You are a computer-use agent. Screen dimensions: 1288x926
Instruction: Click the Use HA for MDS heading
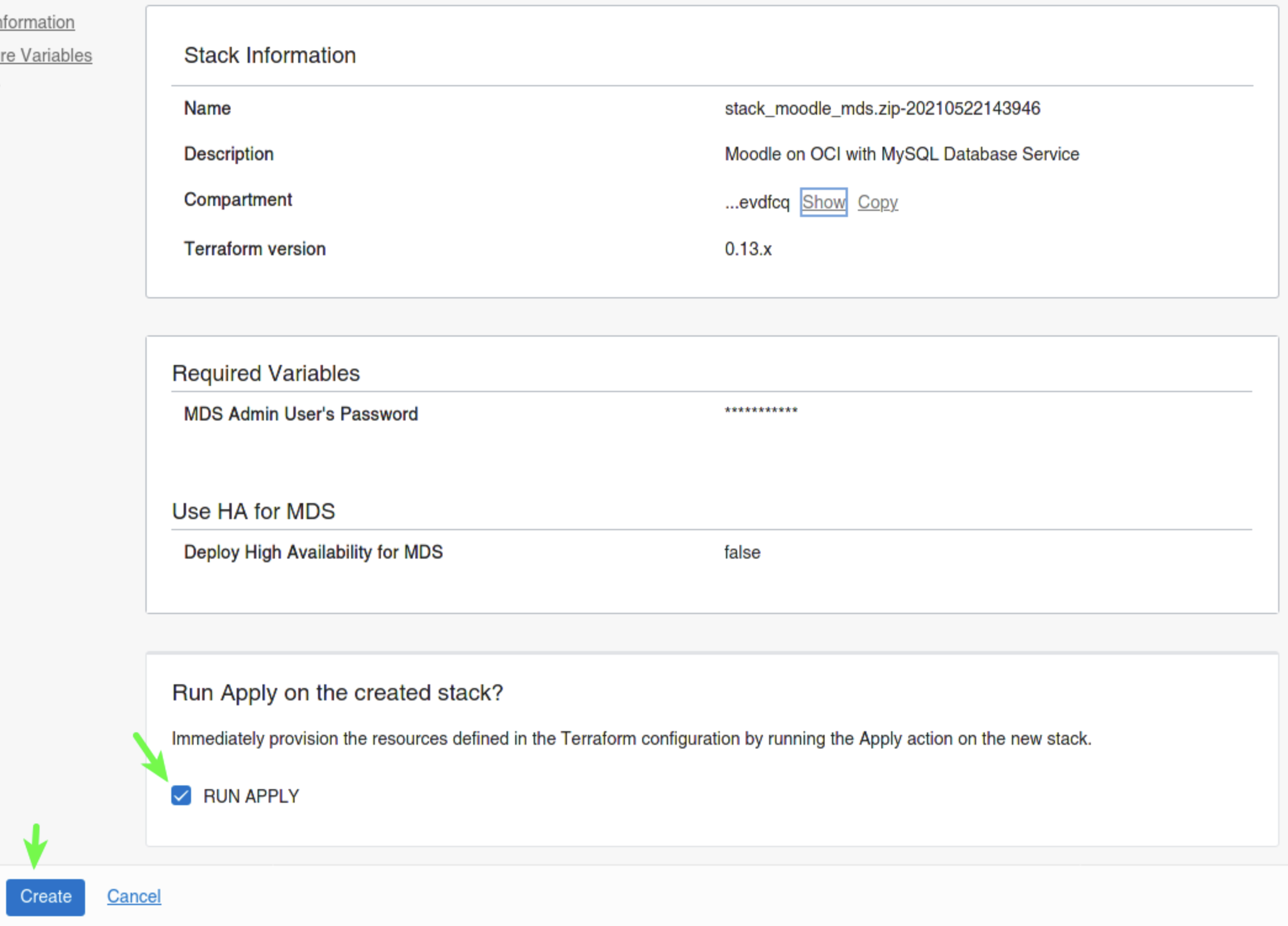[253, 512]
